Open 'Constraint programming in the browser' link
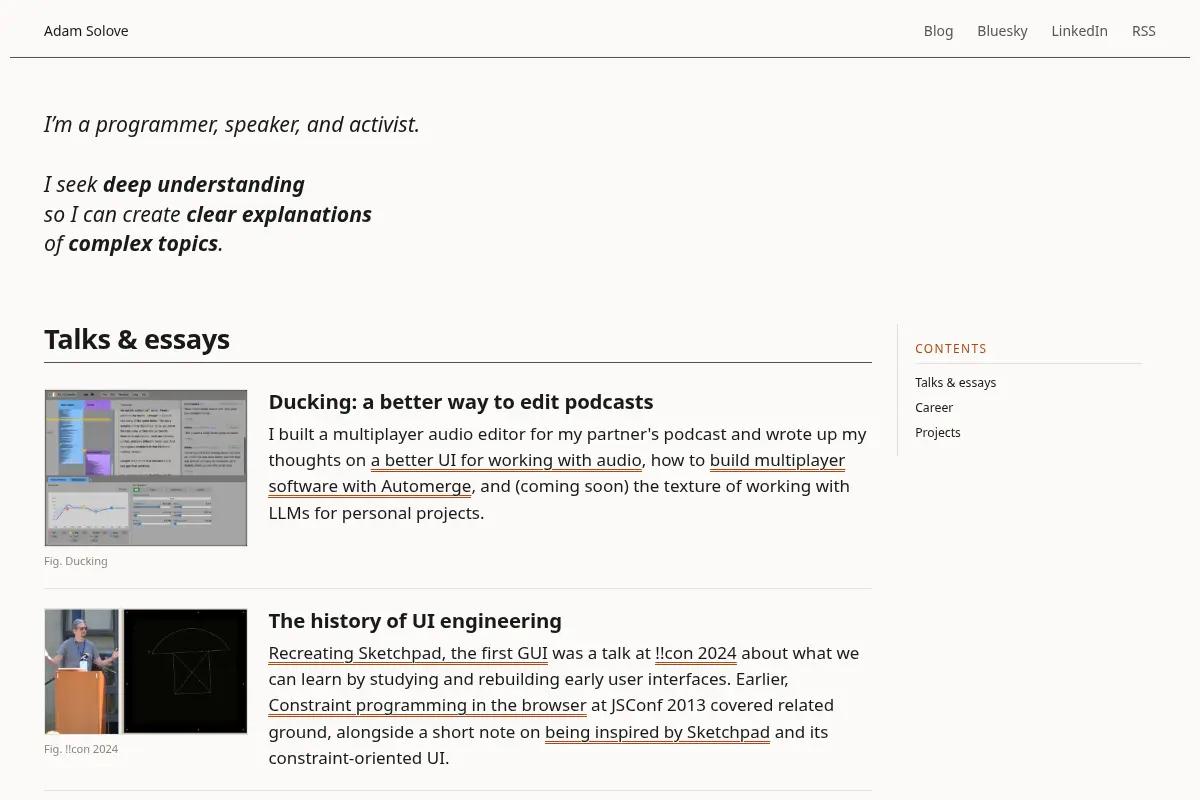1200x800 pixels. pos(427,705)
